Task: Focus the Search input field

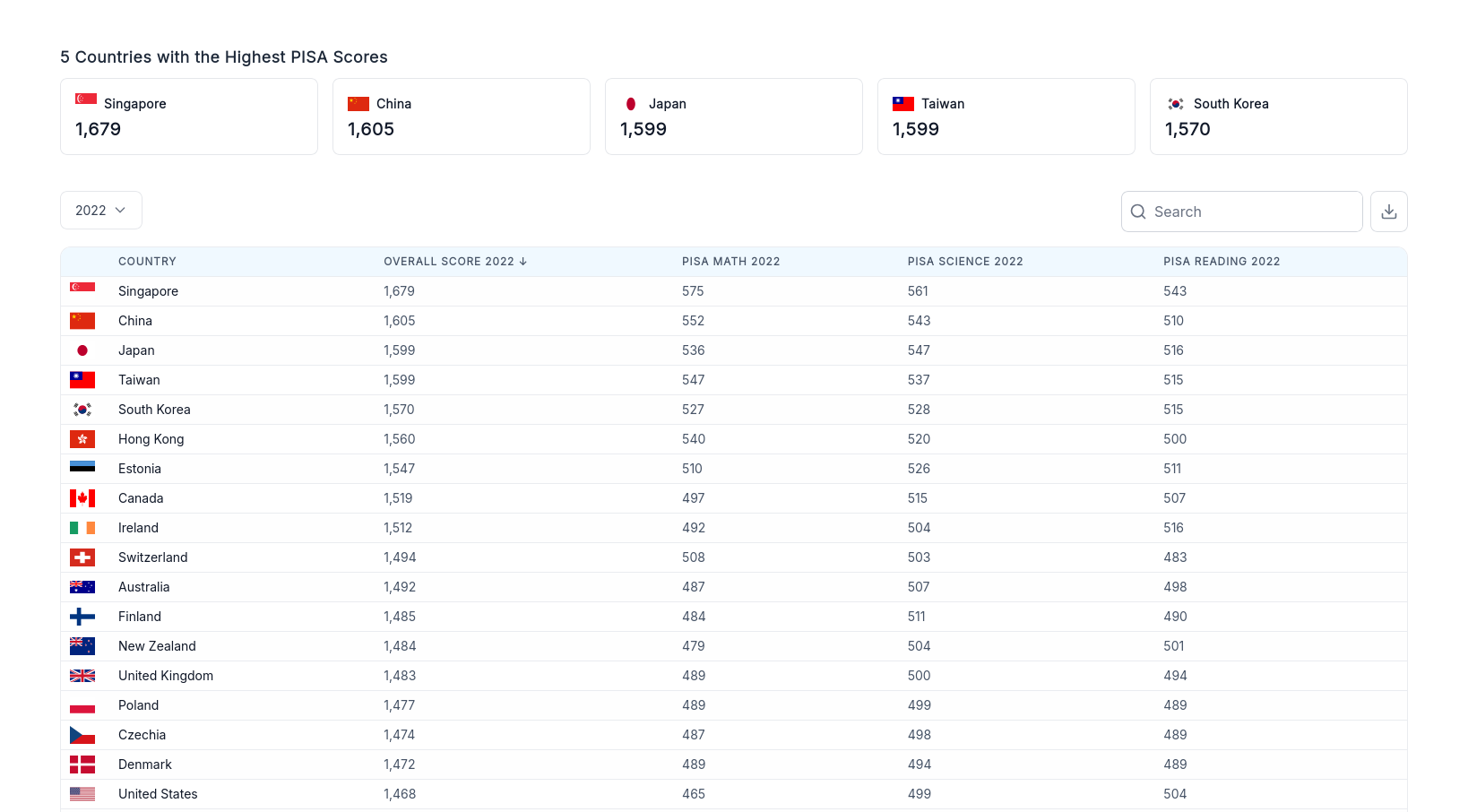Action: pos(1242,212)
